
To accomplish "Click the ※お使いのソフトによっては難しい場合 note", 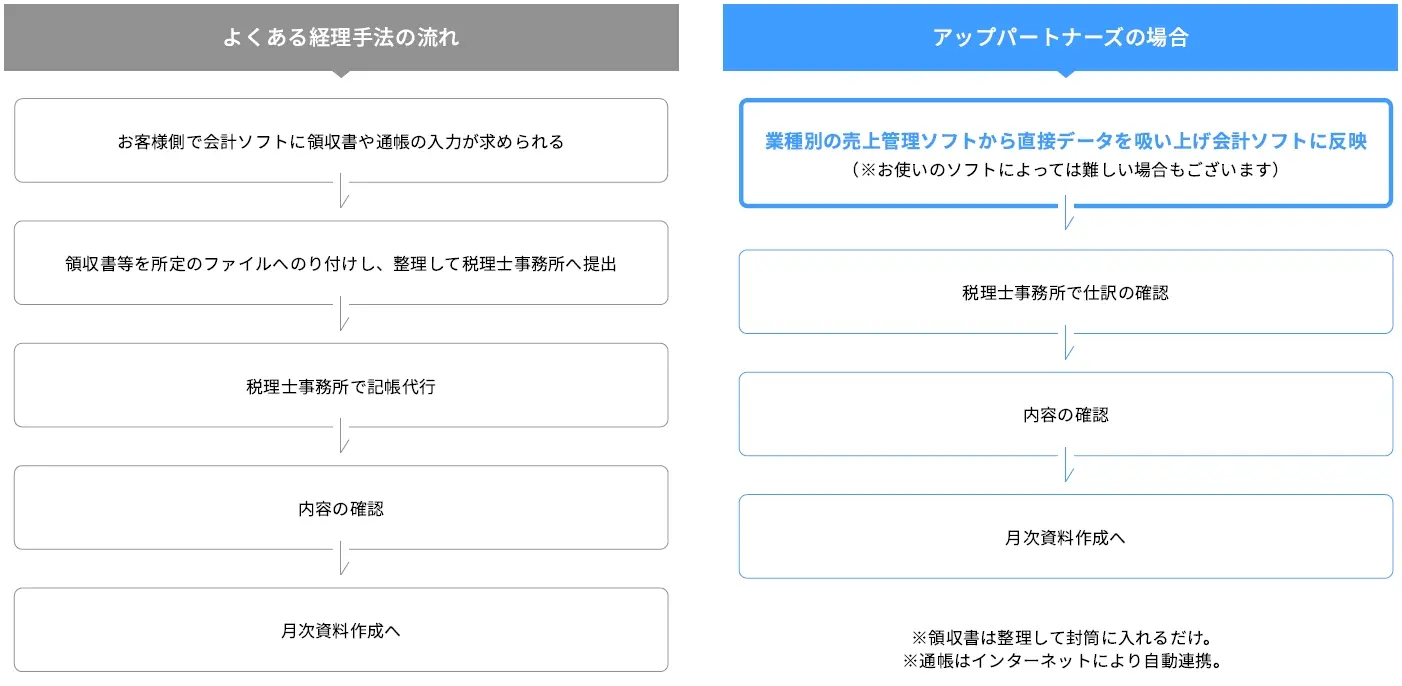I will [x=1065, y=170].
